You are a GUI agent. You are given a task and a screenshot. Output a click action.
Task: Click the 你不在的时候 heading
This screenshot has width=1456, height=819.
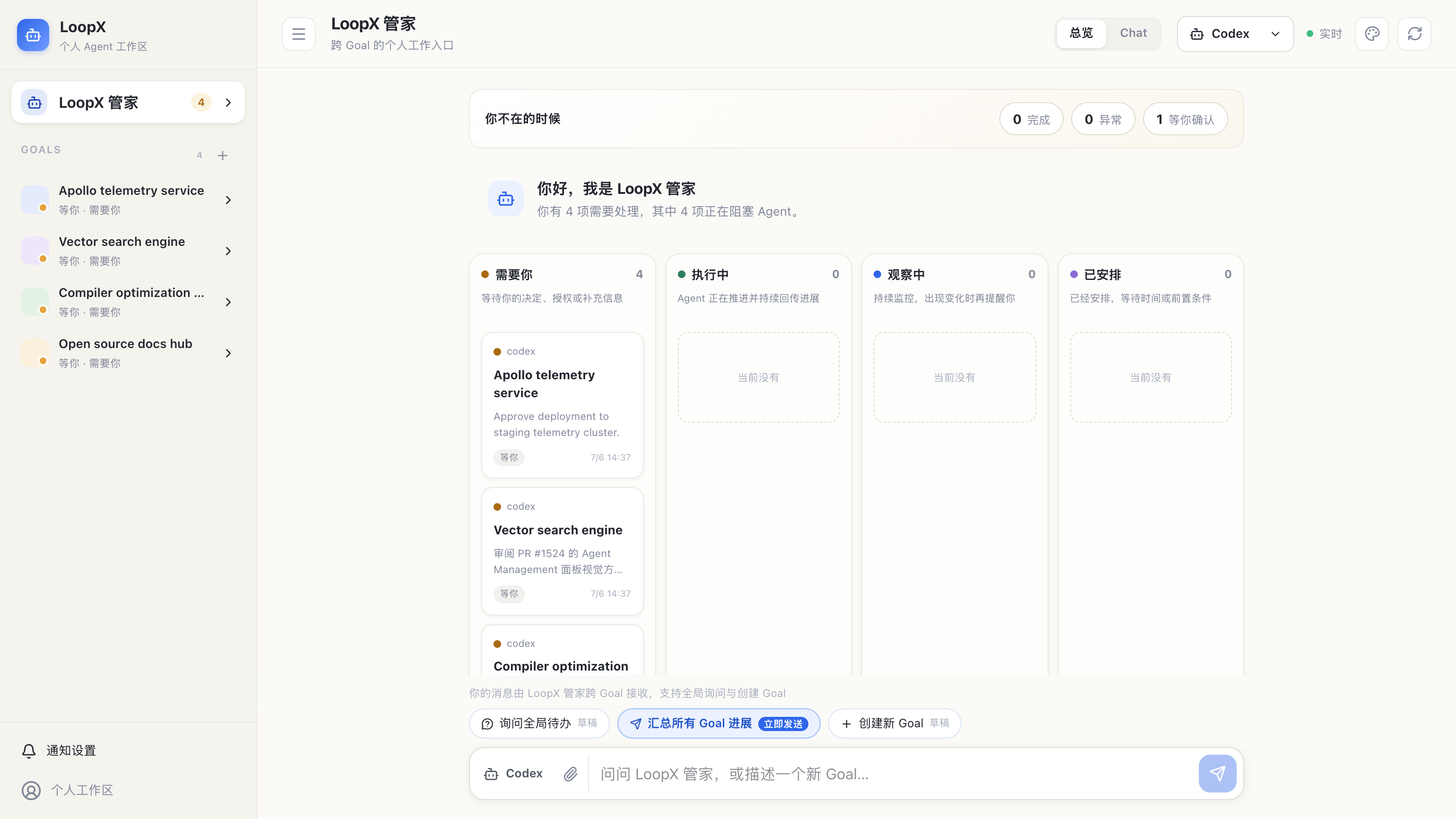(x=522, y=119)
